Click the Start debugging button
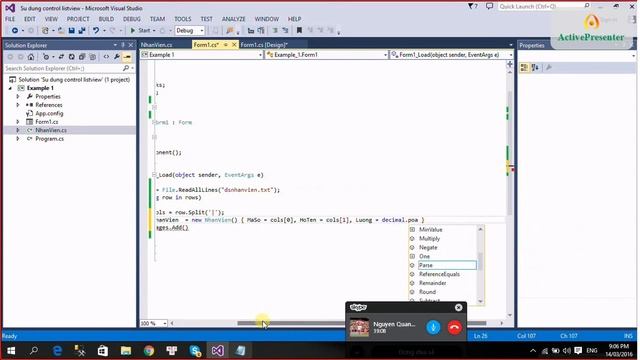The height and width of the screenshot is (360, 640). coord(140,31)
